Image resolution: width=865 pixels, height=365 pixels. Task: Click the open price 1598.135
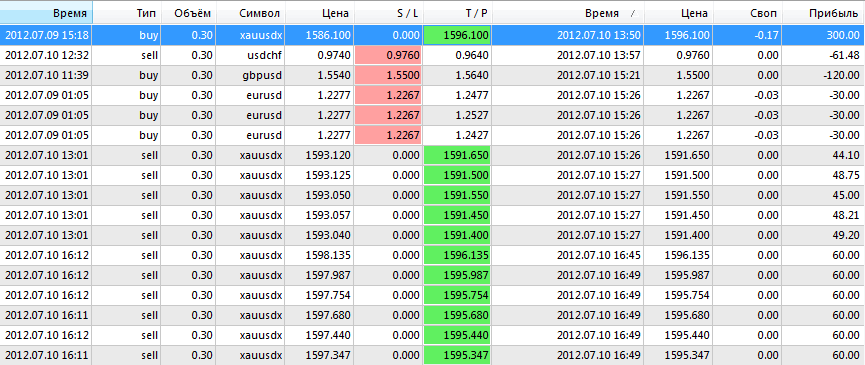(x=327, y=255)
